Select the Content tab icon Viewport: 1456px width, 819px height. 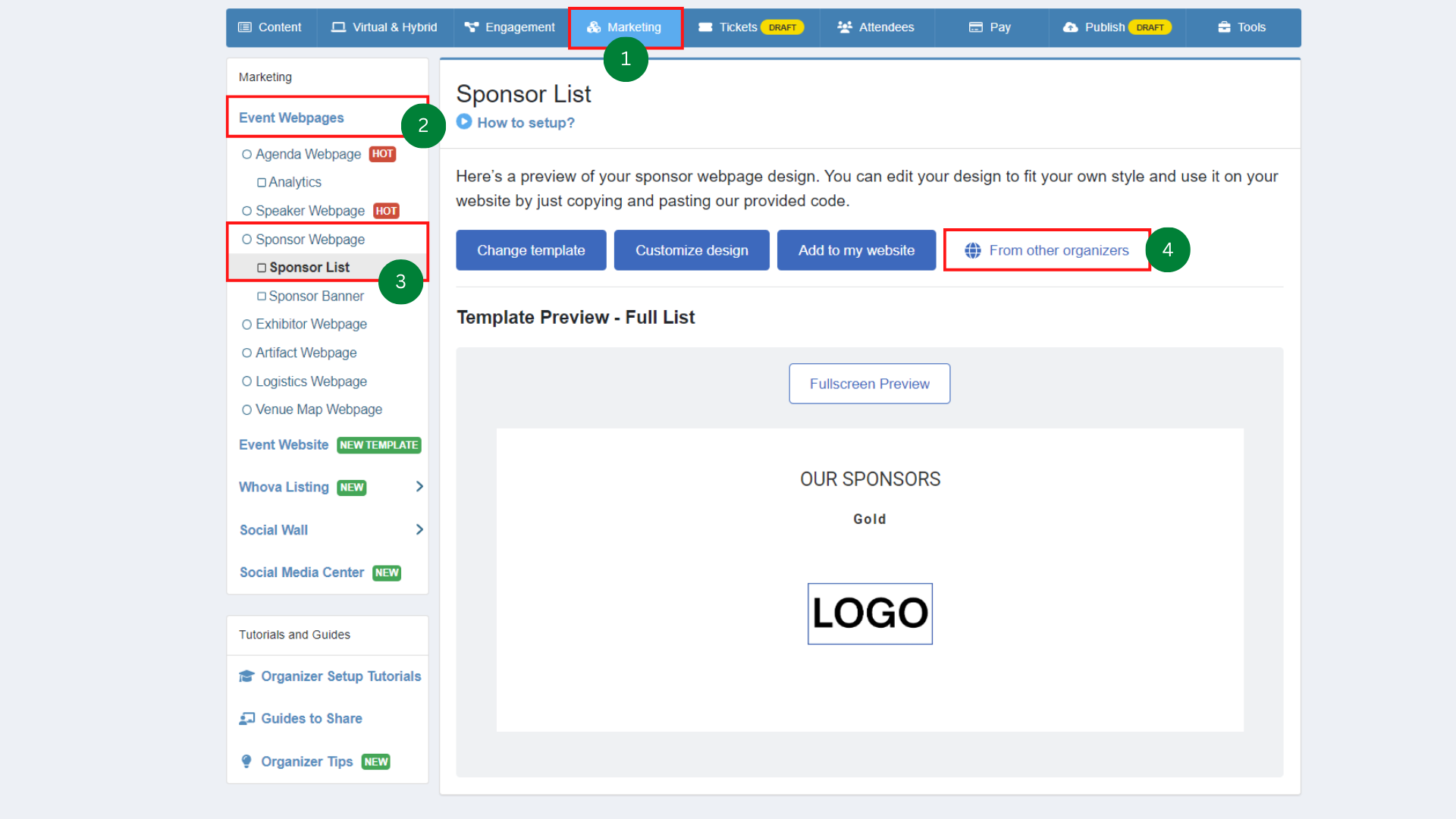click(244, 27)
